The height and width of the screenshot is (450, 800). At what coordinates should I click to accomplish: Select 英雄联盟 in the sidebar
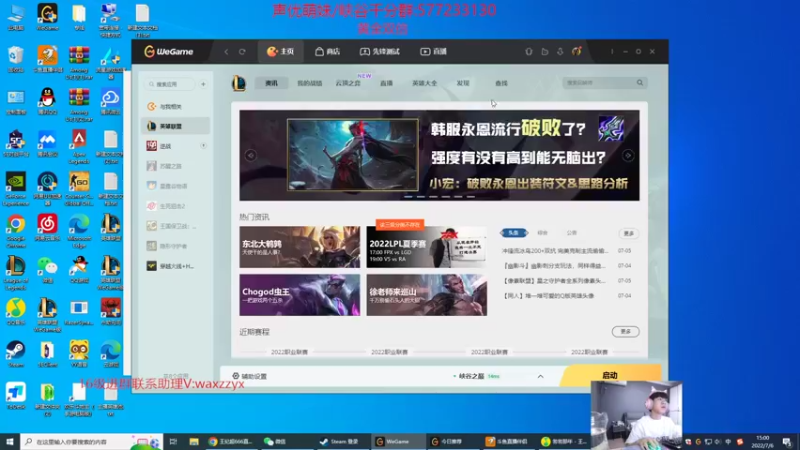pos(175,126)
